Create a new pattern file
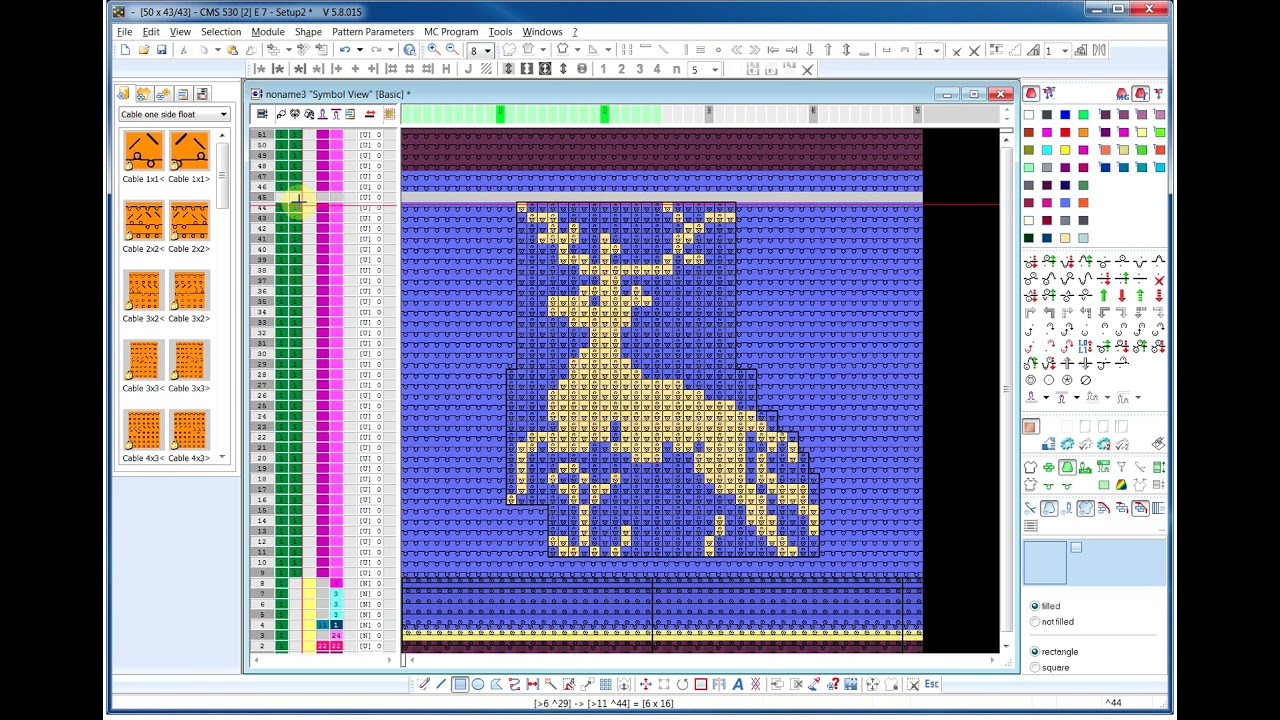1280x720 pixels. 125,49
